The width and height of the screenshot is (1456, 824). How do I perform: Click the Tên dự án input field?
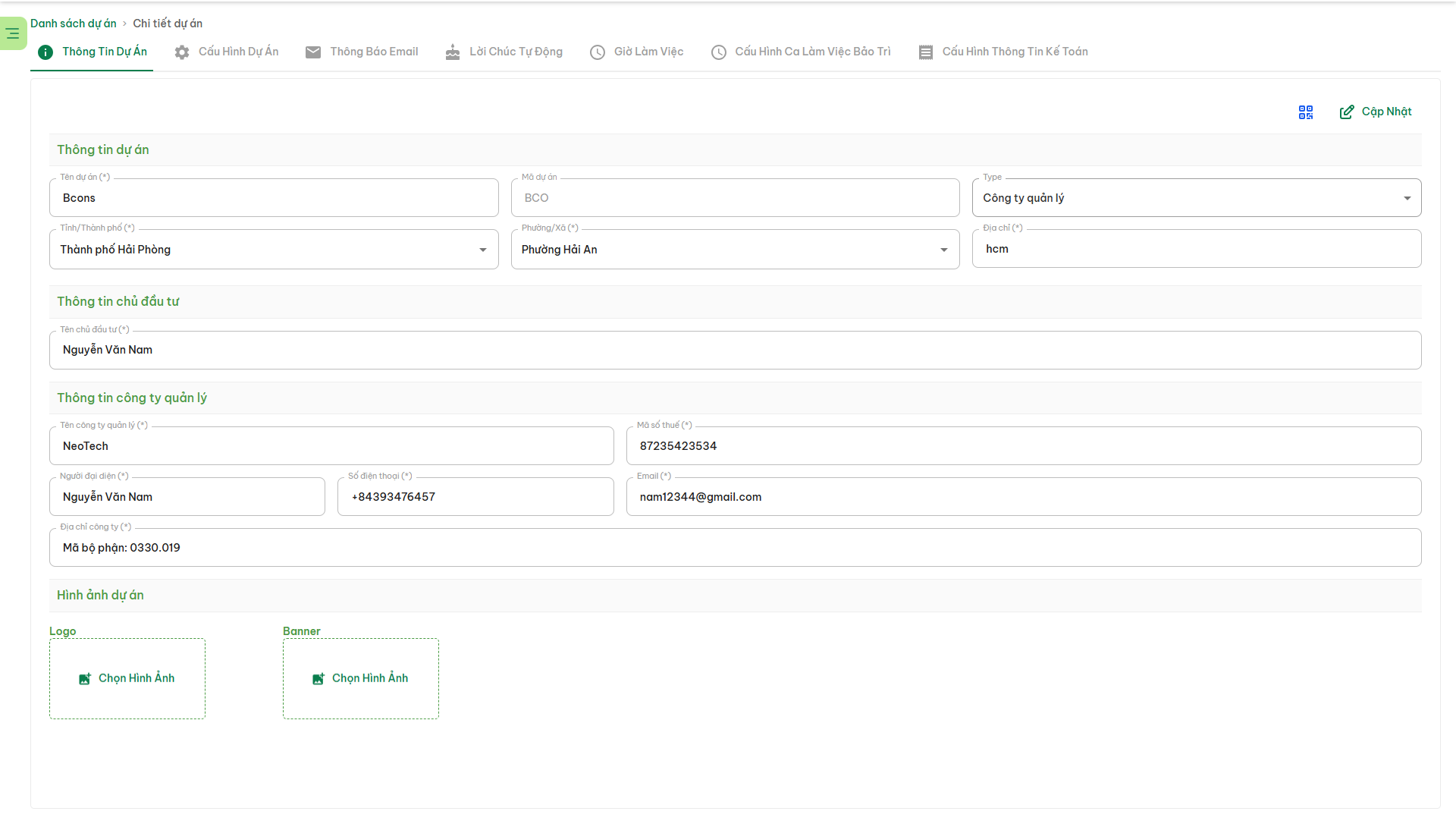click(x=273, y=198)
